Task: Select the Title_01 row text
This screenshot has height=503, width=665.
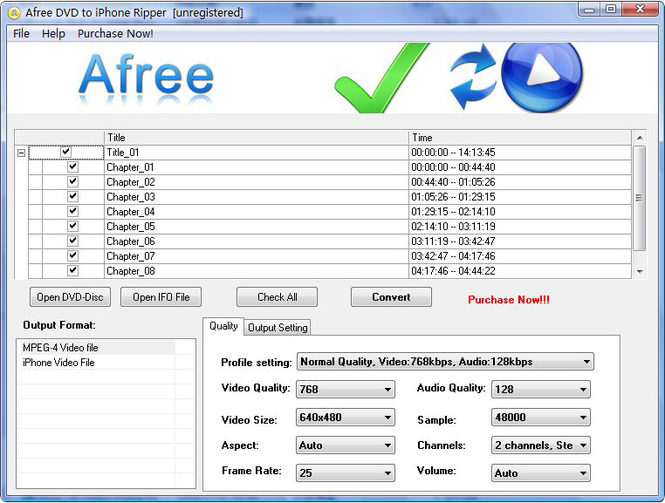Action: 123,152
